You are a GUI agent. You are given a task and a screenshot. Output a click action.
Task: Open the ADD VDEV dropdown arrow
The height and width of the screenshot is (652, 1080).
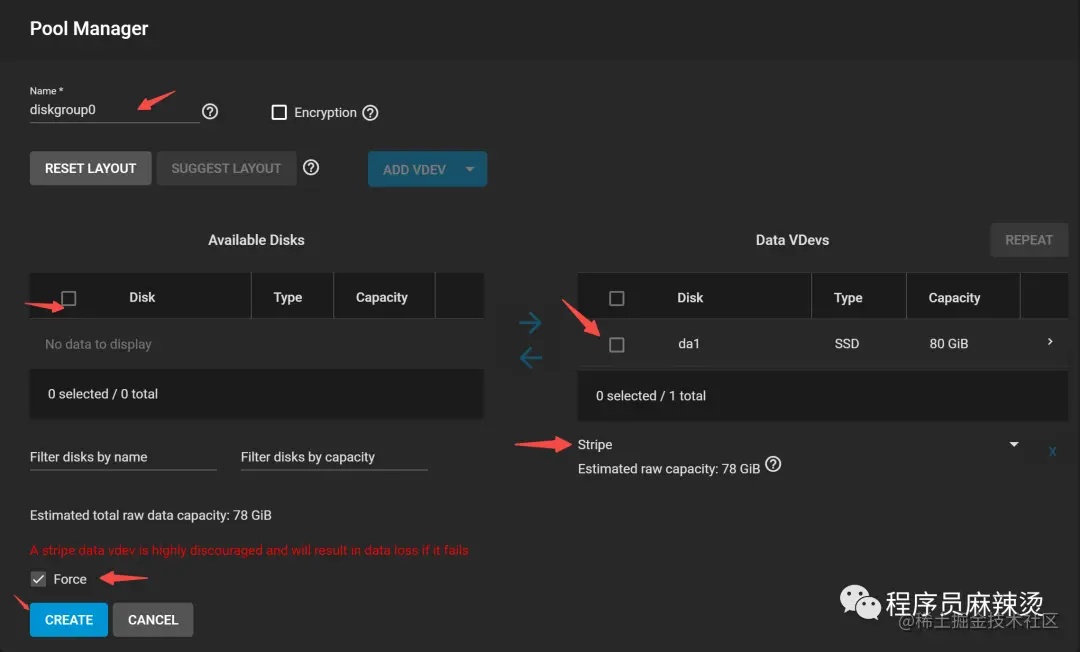[470, 169]
